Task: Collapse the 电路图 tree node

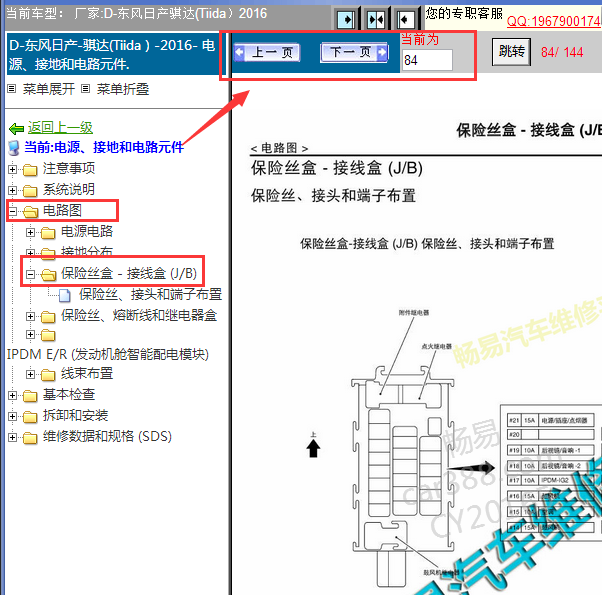Action: [13, 211]
